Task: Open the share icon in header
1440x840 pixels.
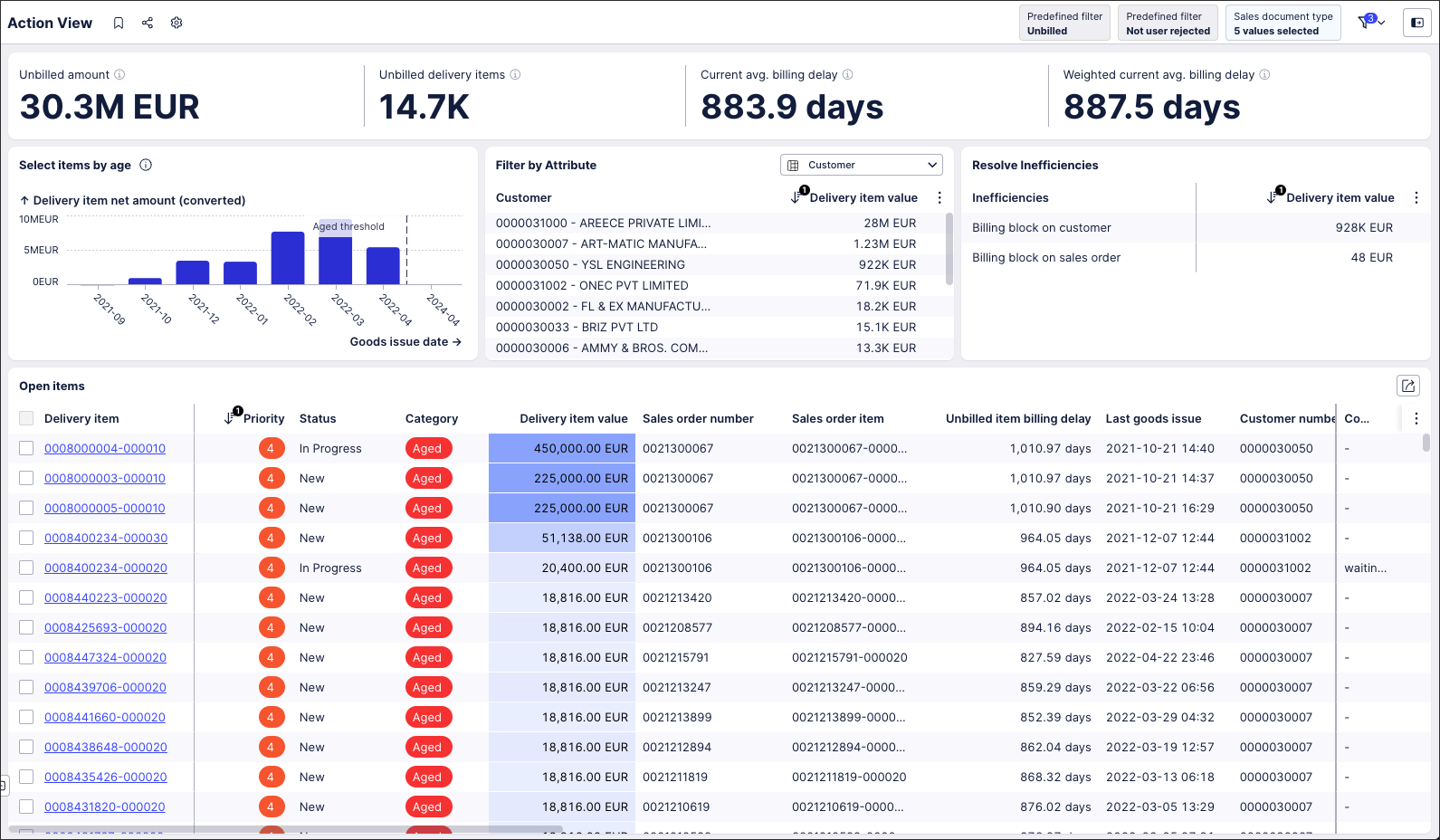Action: (x=148, y=23)
